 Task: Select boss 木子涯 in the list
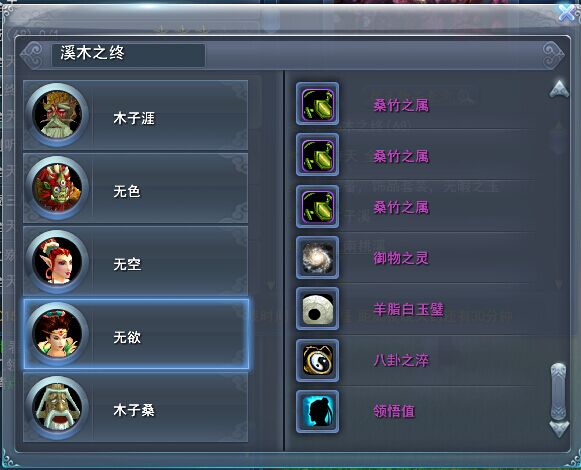point(136,115)
